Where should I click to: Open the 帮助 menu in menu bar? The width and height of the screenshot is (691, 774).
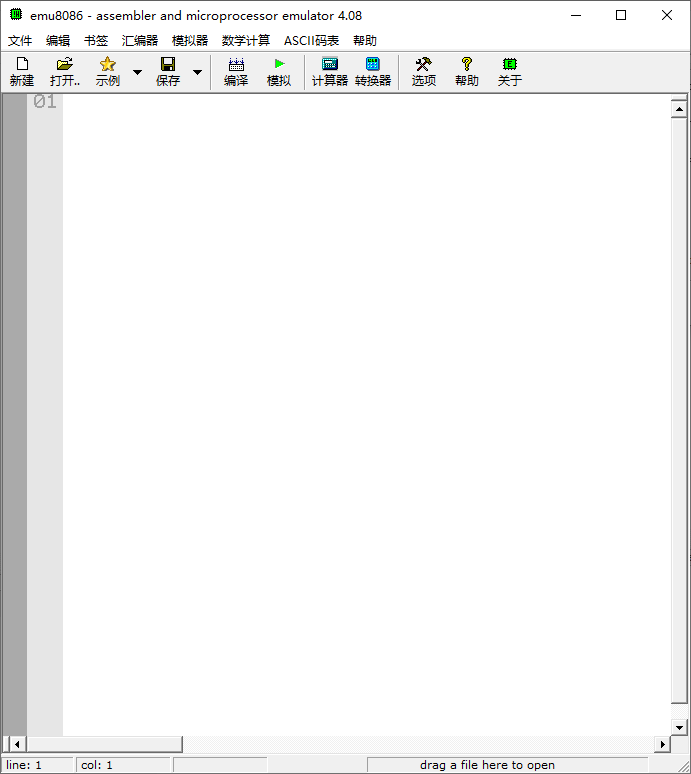(x=365, y=40)
